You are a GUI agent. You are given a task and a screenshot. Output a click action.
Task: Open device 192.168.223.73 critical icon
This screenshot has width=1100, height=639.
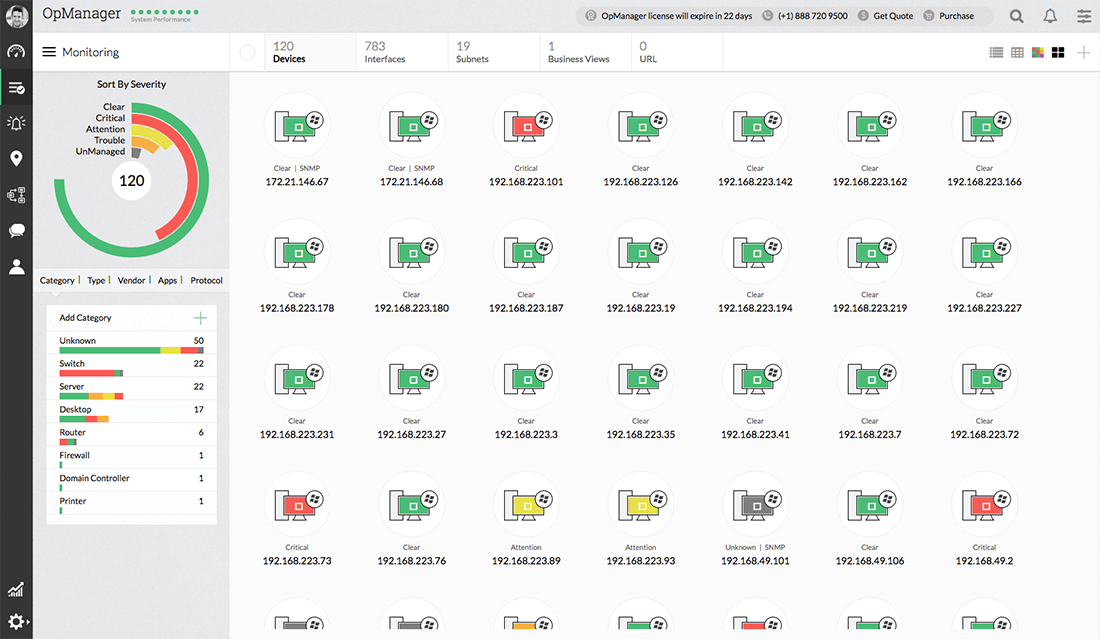(x=297, y=504)
